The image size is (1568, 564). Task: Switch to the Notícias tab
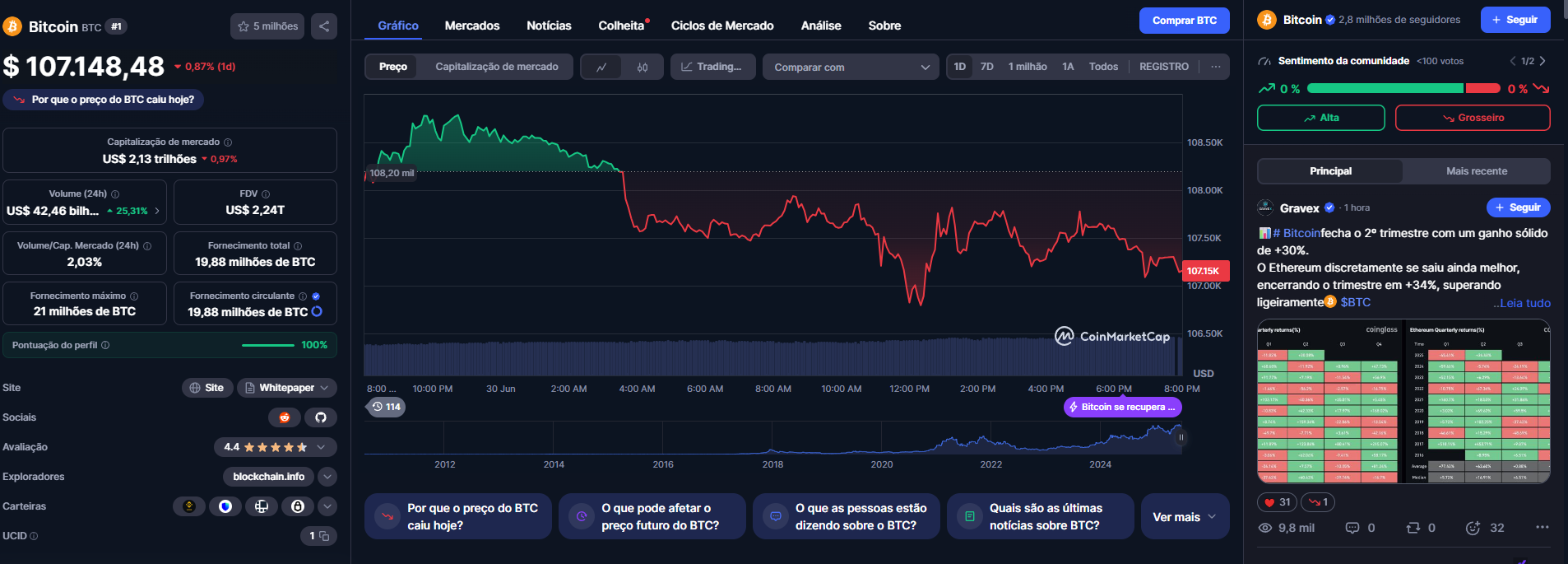[549, 26]
